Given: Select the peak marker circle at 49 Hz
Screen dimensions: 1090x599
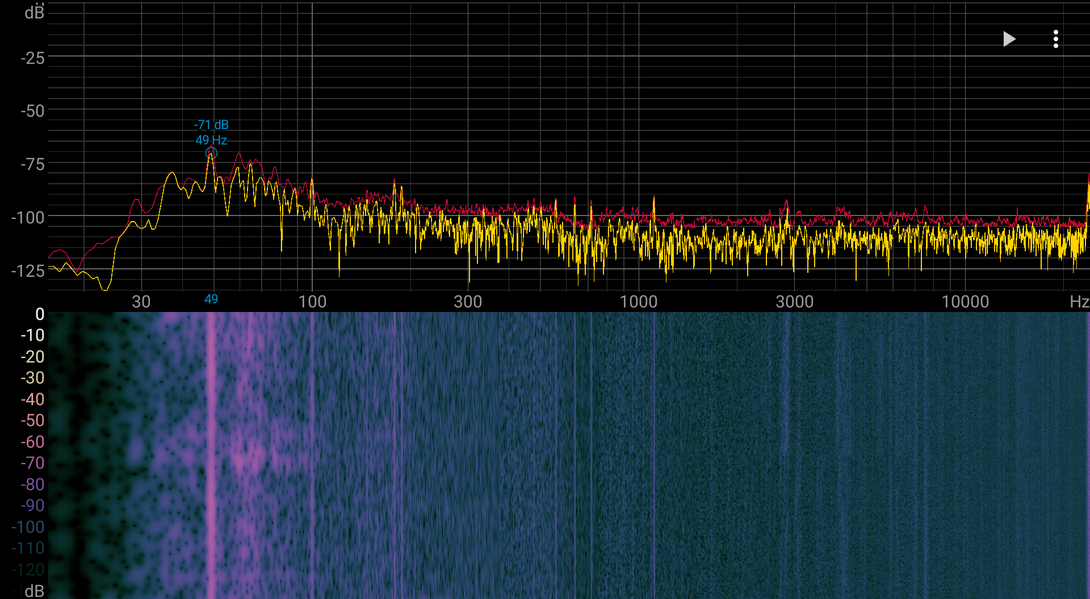Looking at the screenshot, I should [211, 154].
